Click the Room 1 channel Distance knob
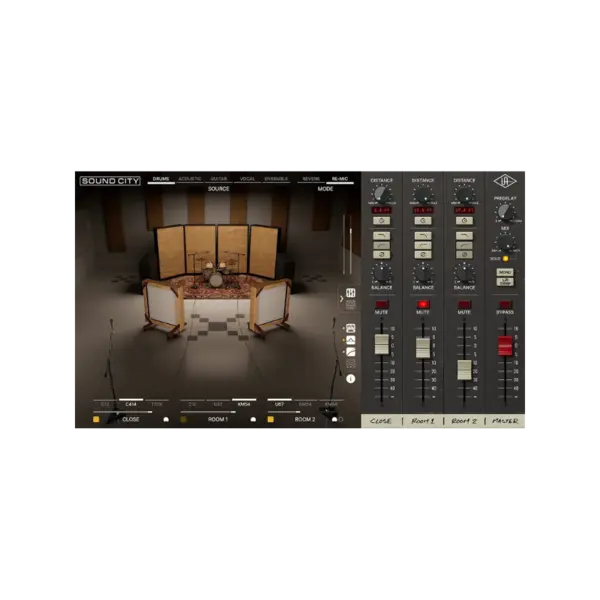Image resolution: width=600 pixels, height=600 pixels. click(423, 194)
